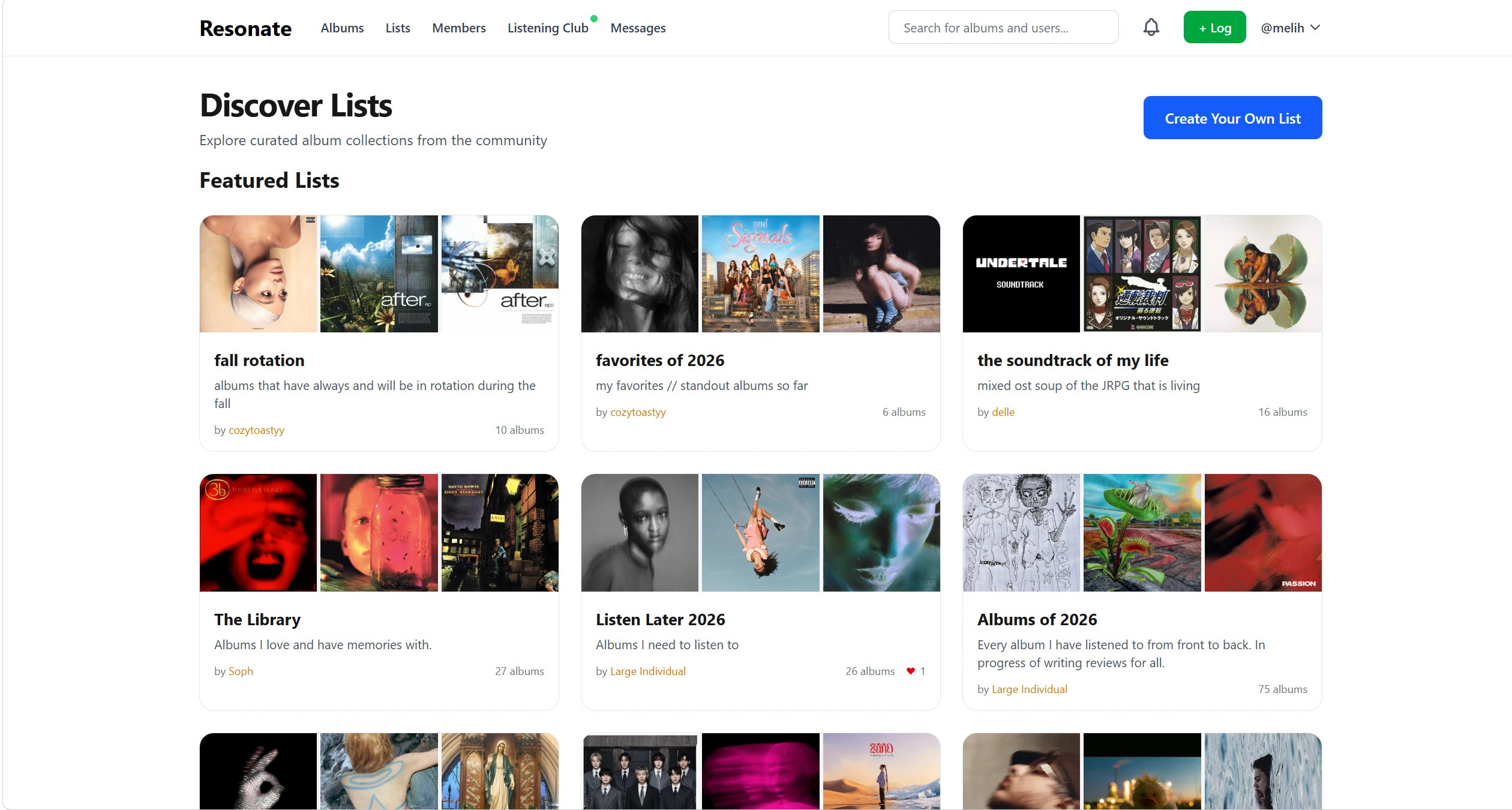The height and width of the screenshot is (810, 1512).
Task: Expand the @melih account menu
Action: 1291,28
